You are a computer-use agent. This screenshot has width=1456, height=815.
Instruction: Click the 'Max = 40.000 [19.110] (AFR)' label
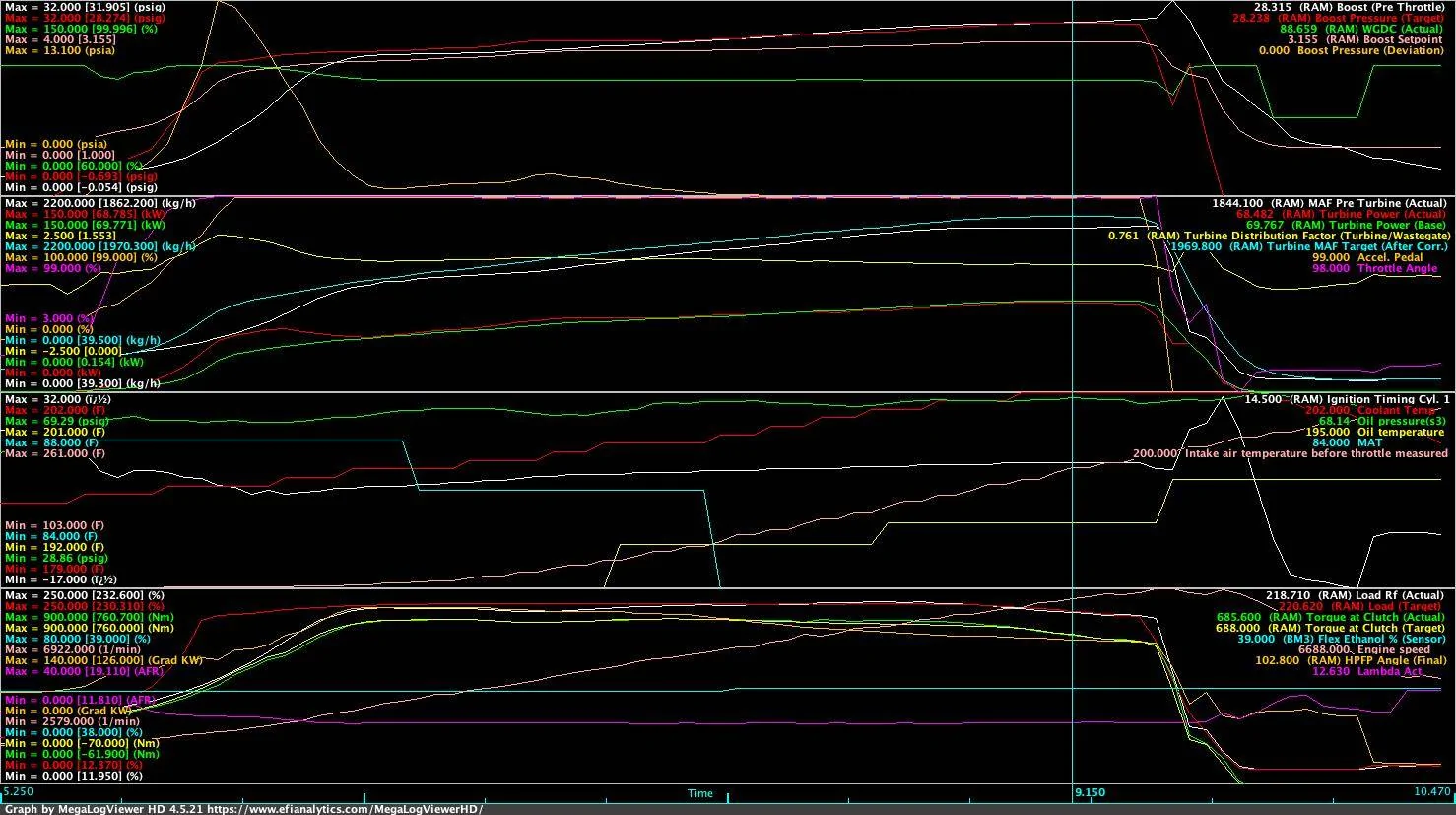85,671
